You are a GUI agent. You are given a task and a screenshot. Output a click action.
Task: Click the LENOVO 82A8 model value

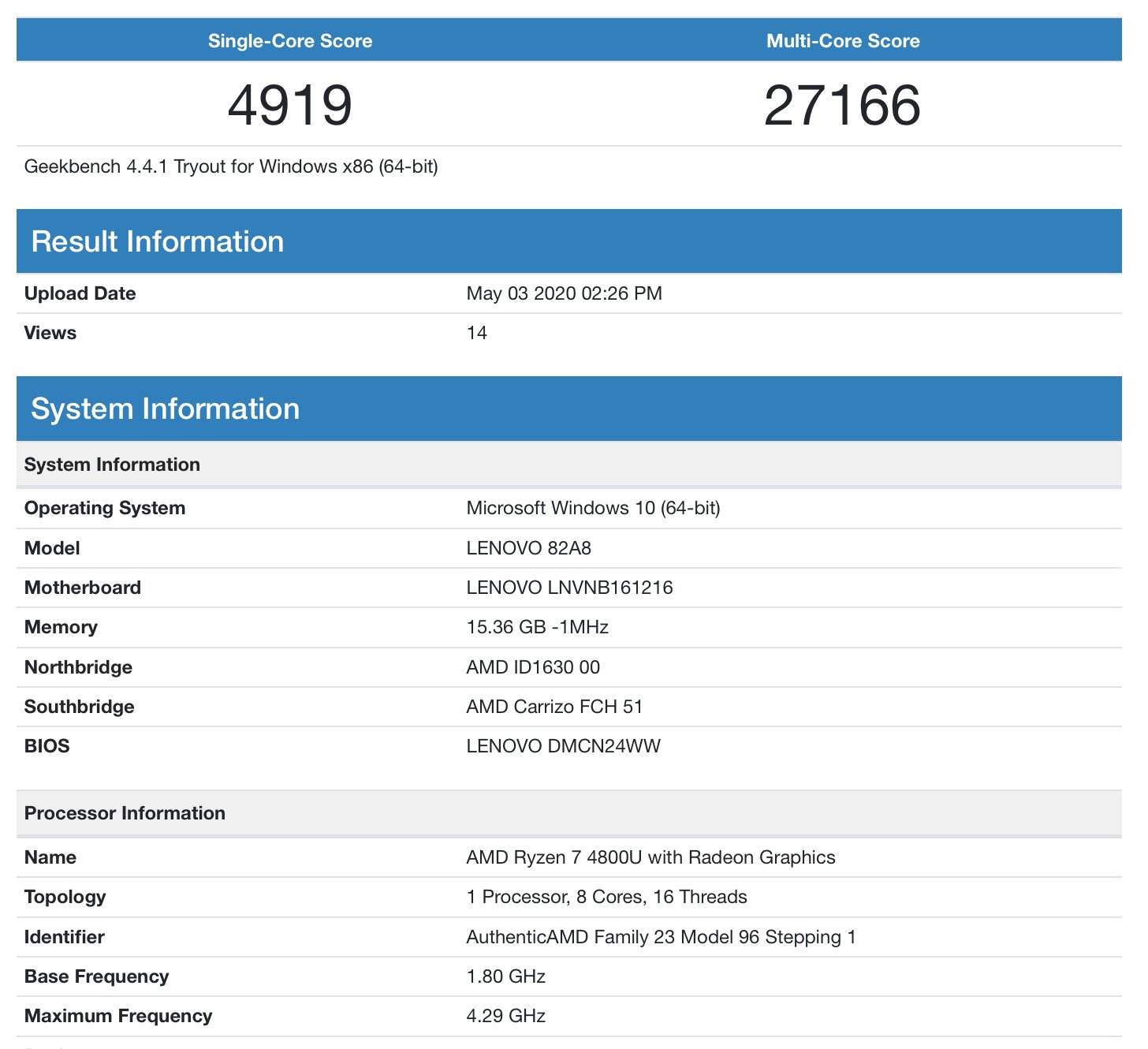coord(528,548)
